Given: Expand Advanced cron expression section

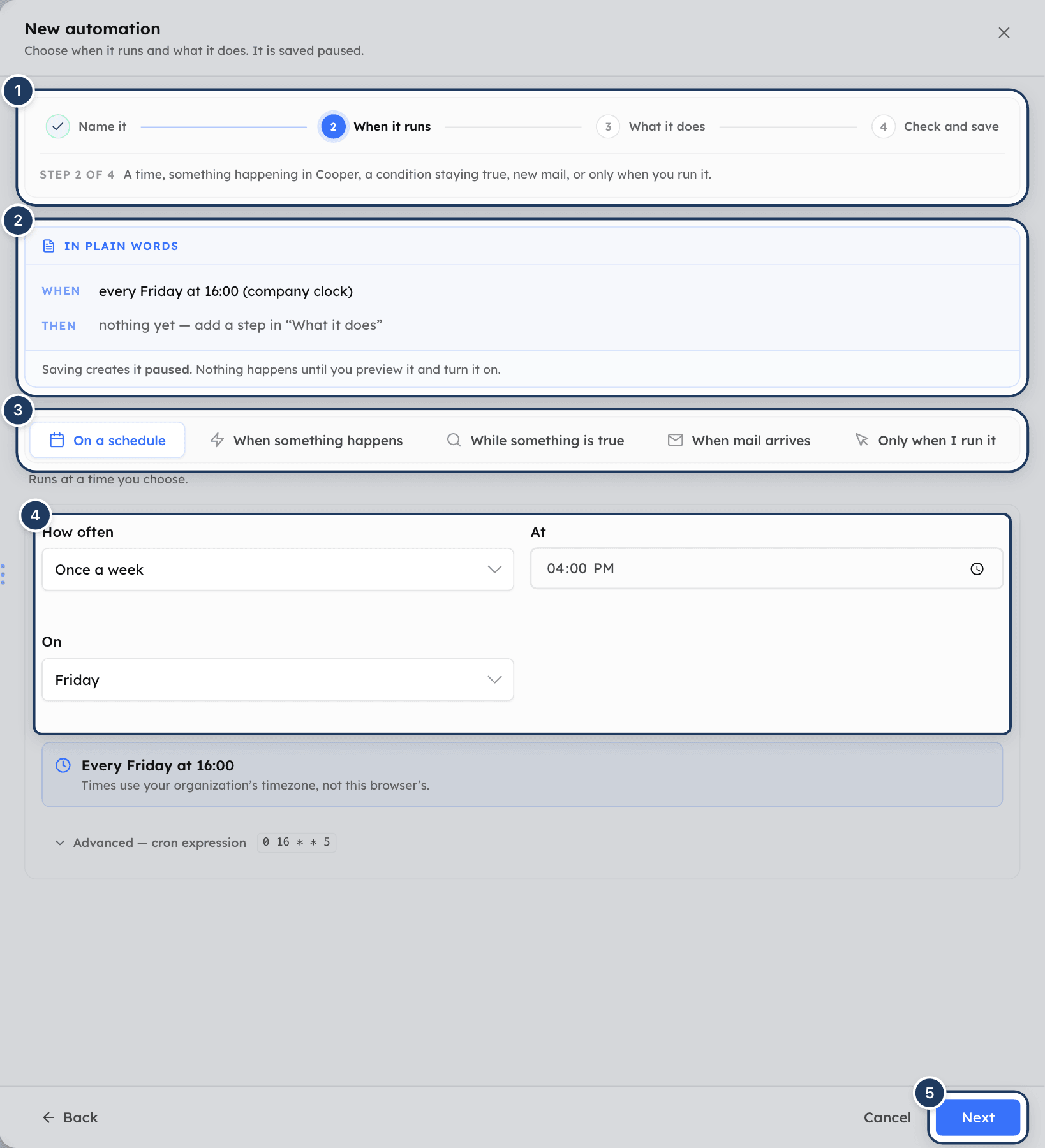Looking at the screenshot, I should point(151,843).
